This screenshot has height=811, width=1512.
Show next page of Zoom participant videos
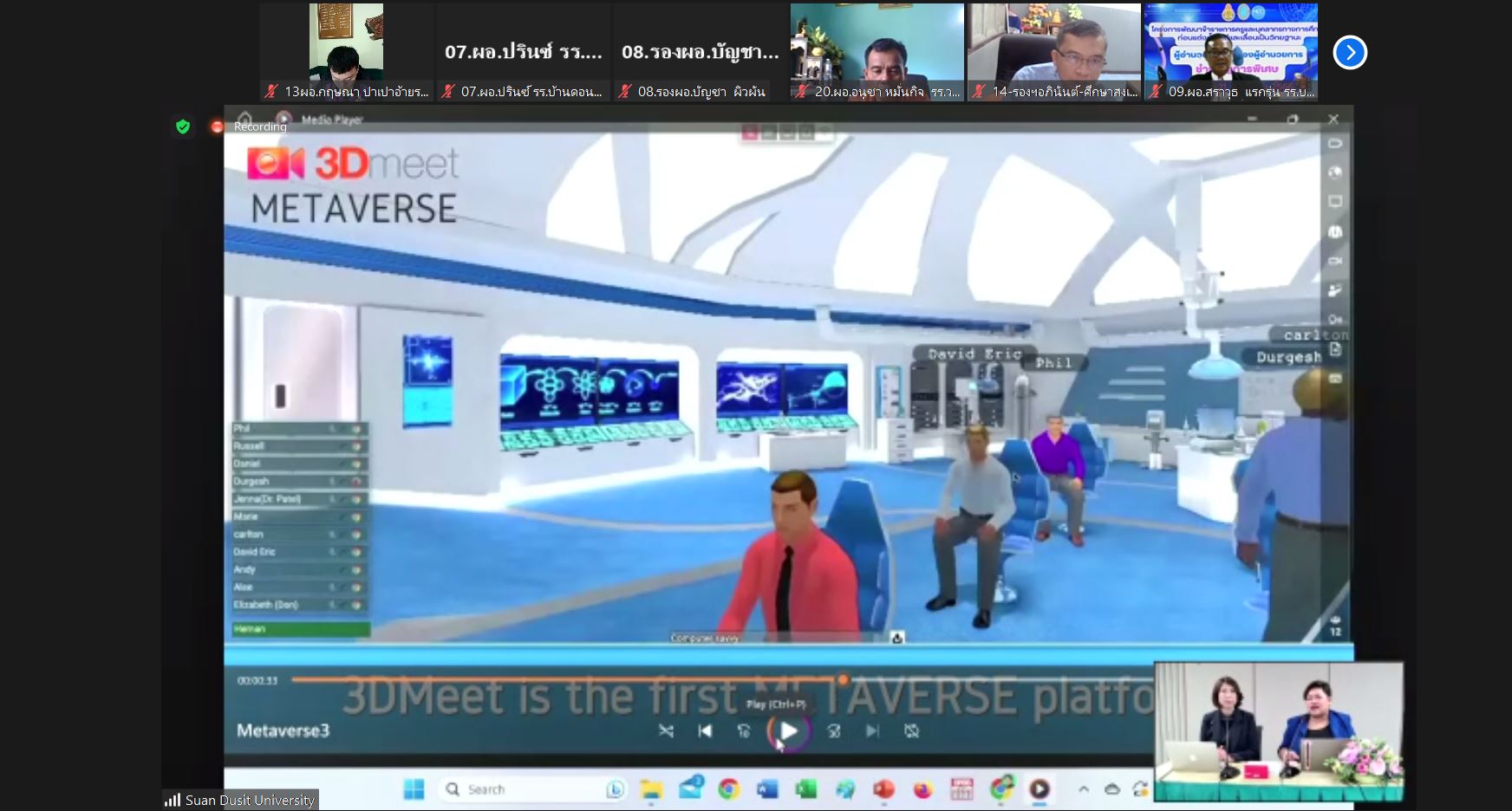click(1350, 53)
